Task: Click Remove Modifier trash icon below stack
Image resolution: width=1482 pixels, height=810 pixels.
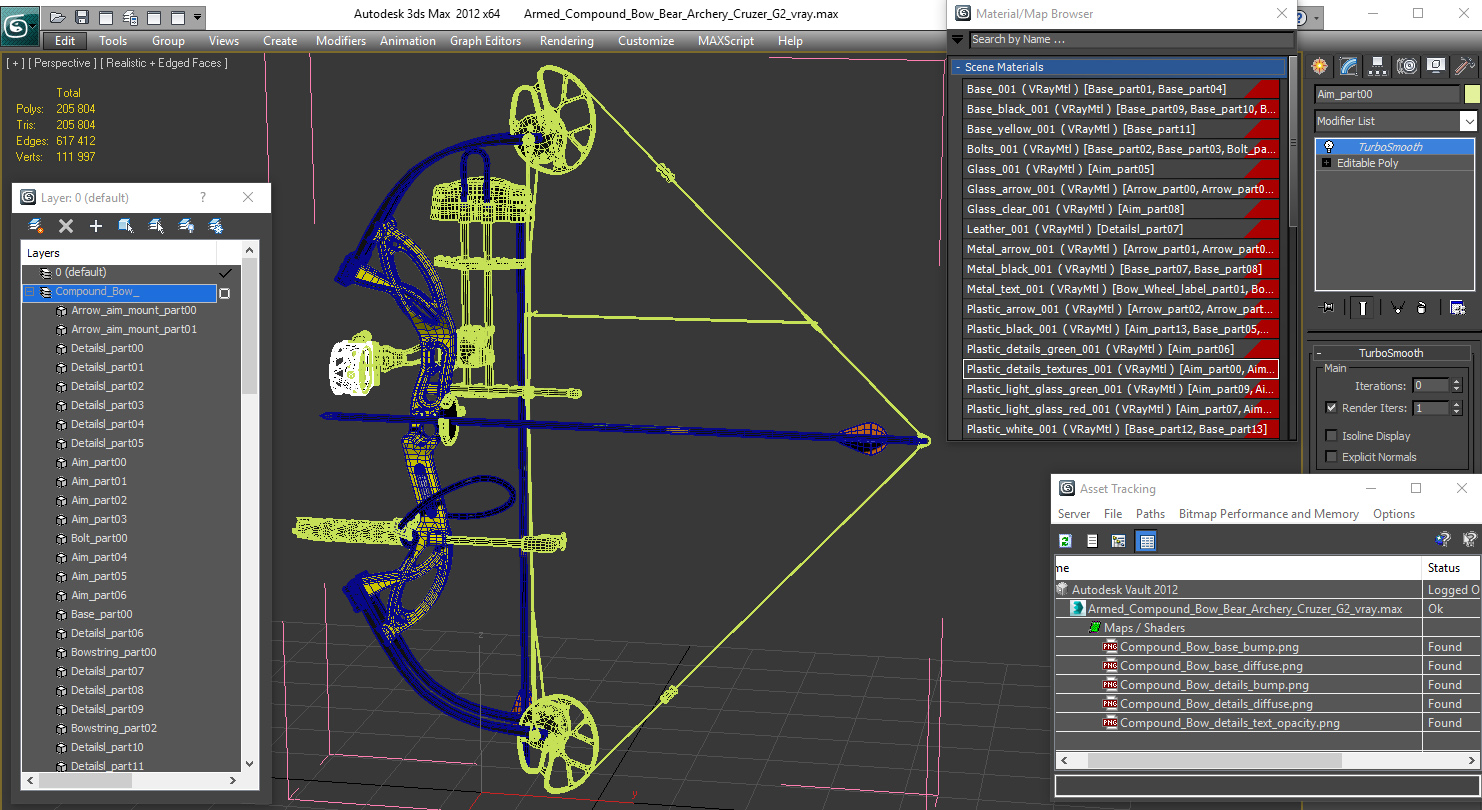Action: pos(1421,308)
